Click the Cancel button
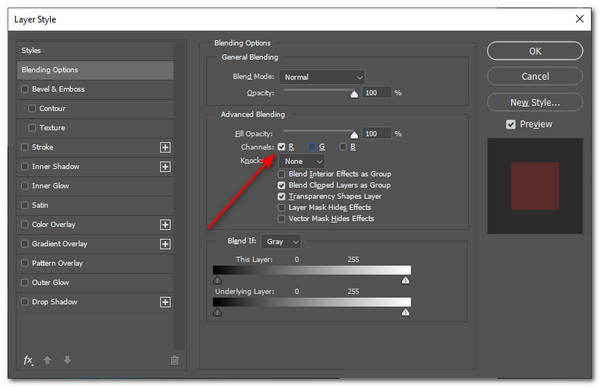The width and height of the screenshot is (600, 387). [535, 77]
